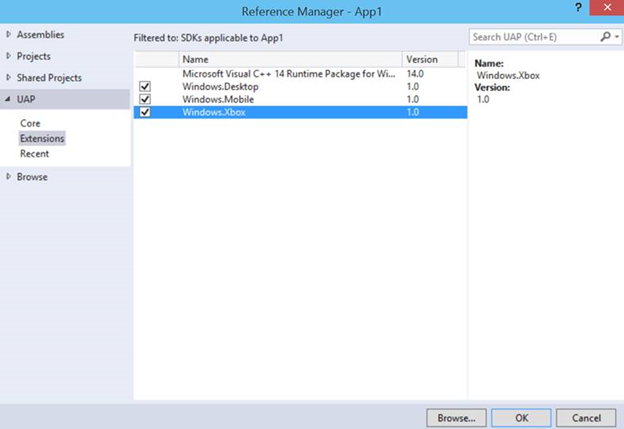Expand the Projects tree arrow
The image size is (624, 429).
click(8, 56)
